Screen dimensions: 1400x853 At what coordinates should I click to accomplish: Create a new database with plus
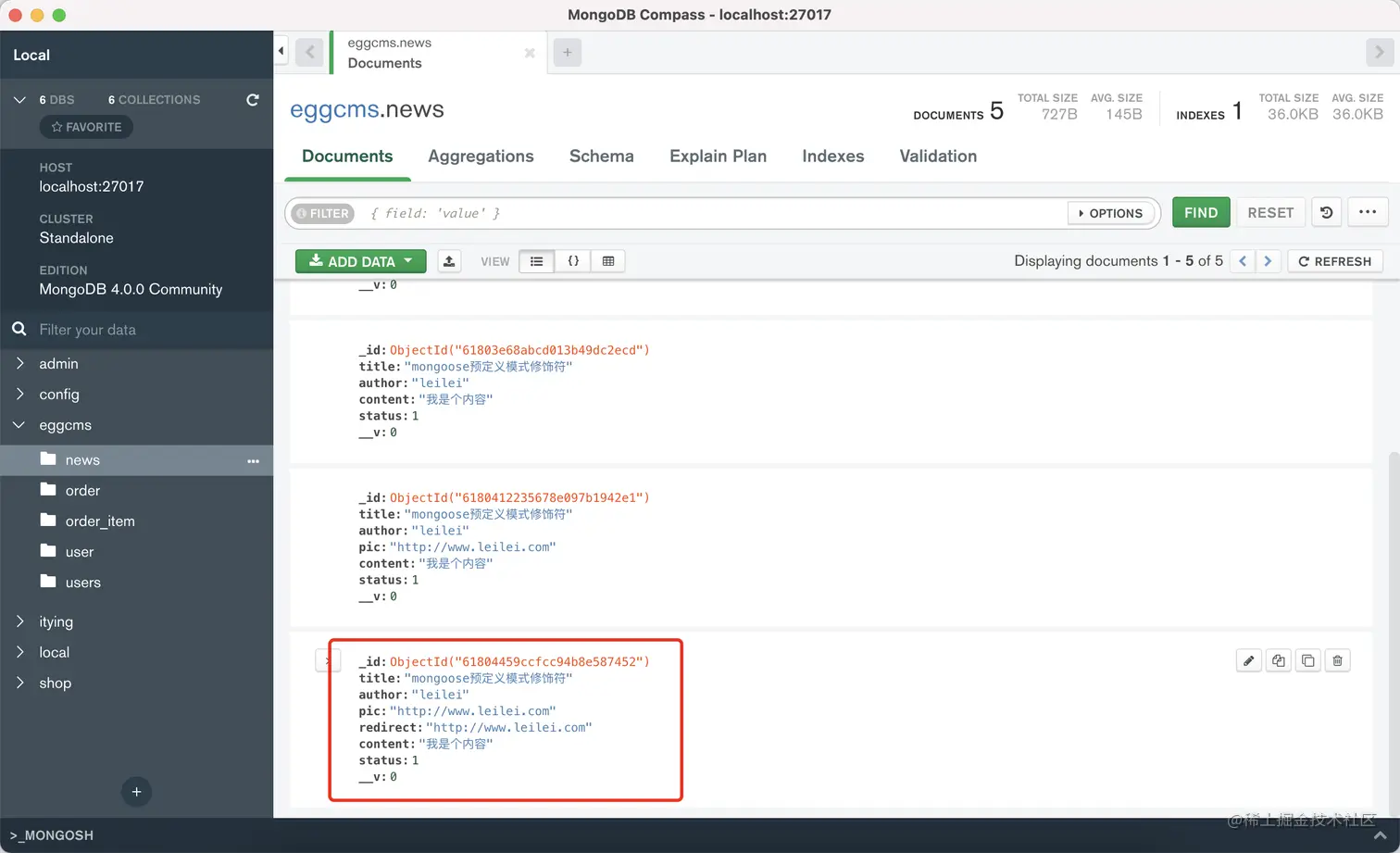click(136, 792)
